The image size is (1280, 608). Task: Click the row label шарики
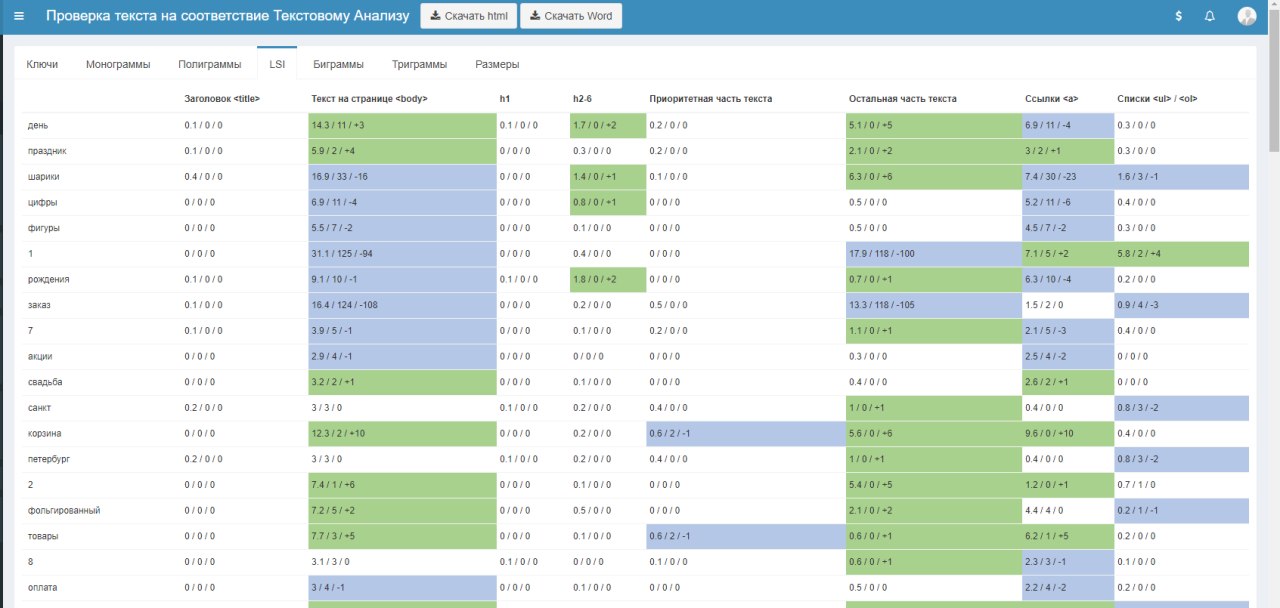coord(43,176)
